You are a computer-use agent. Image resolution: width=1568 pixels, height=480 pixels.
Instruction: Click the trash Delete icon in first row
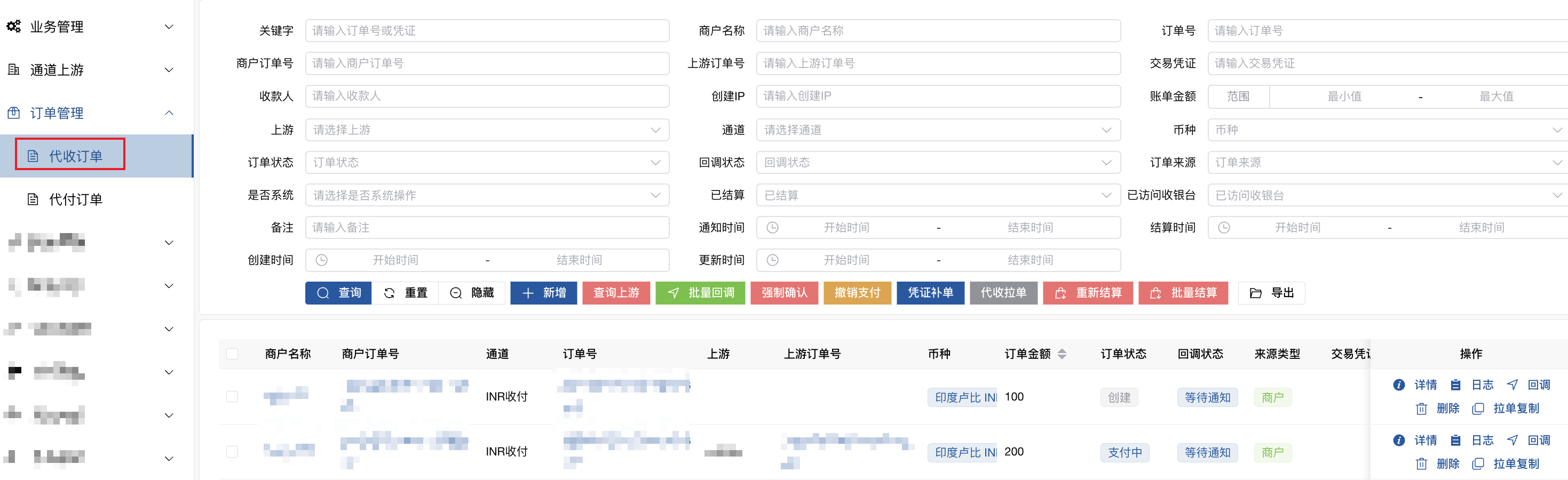click(1421, 409)
